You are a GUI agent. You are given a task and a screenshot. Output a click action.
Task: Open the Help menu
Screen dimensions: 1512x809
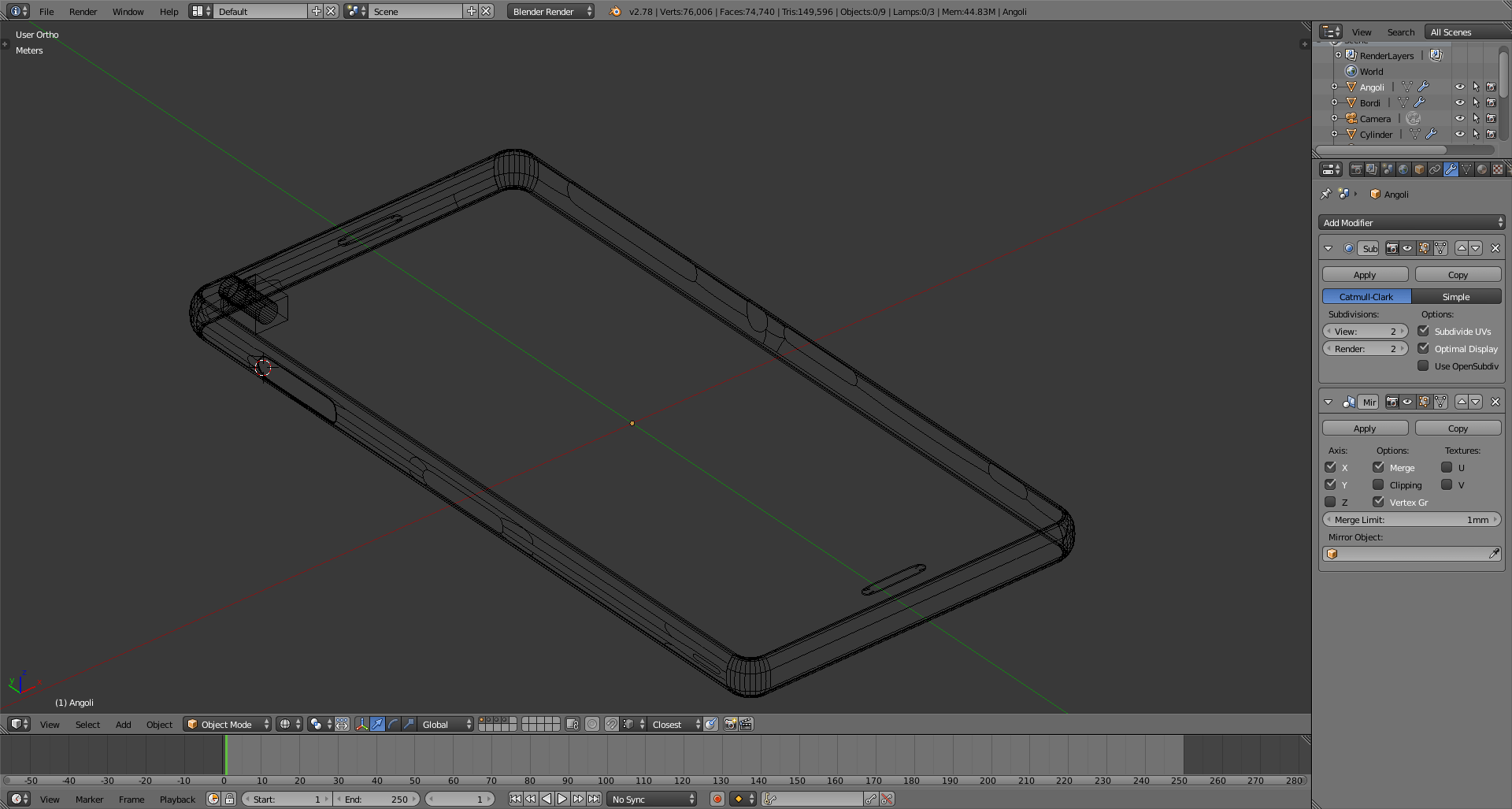pyautogui.click(x=169, y=11)
